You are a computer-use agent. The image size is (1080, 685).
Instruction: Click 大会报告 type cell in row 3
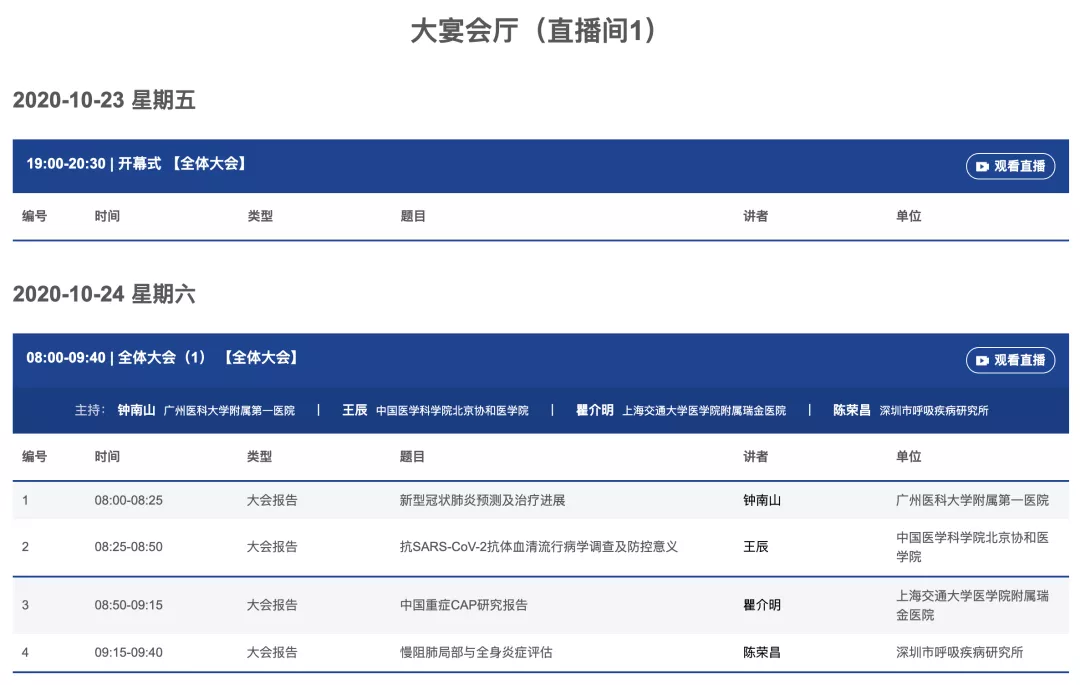[272, 605]
